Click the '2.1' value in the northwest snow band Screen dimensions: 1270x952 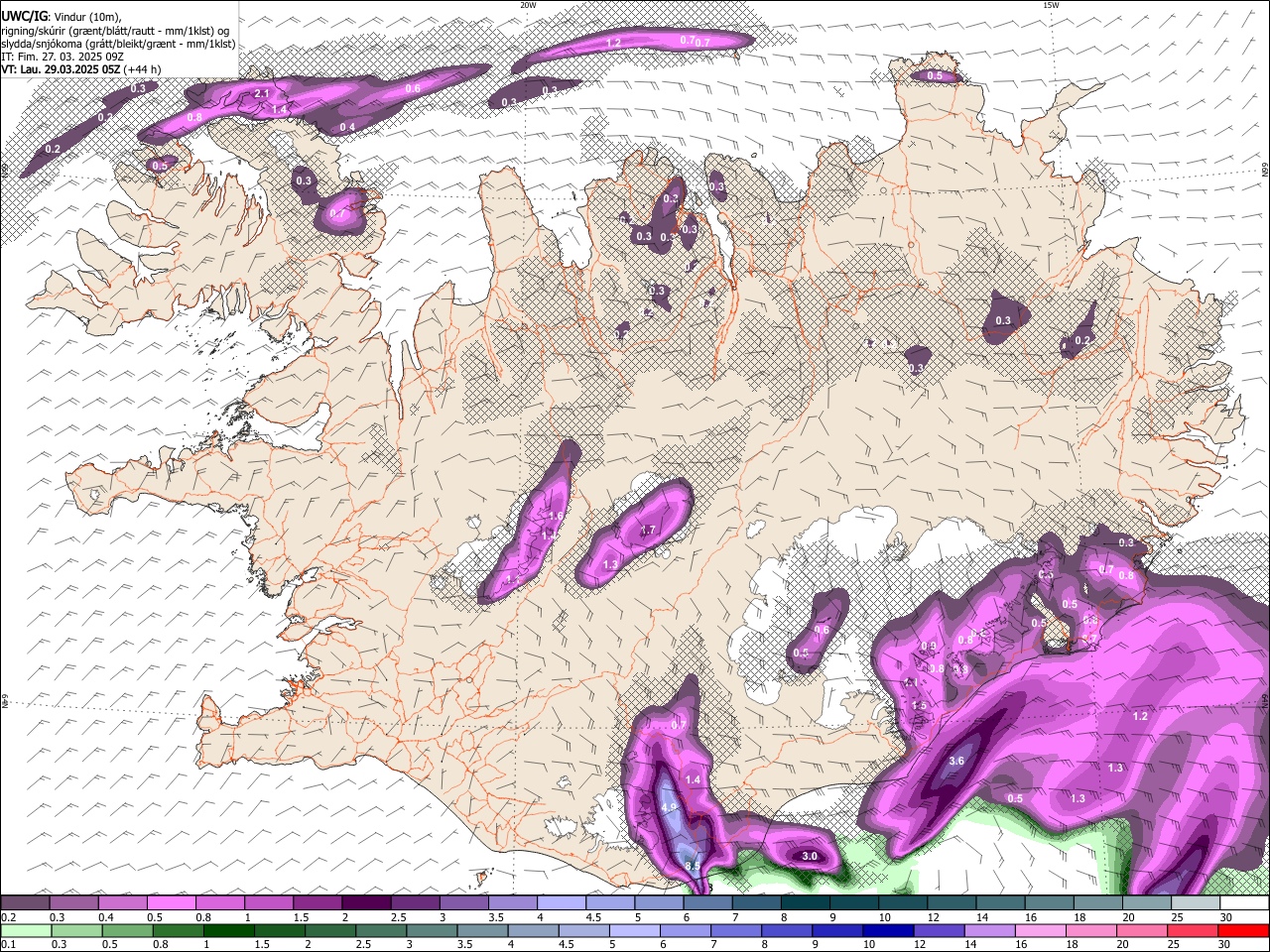[262, 93]
